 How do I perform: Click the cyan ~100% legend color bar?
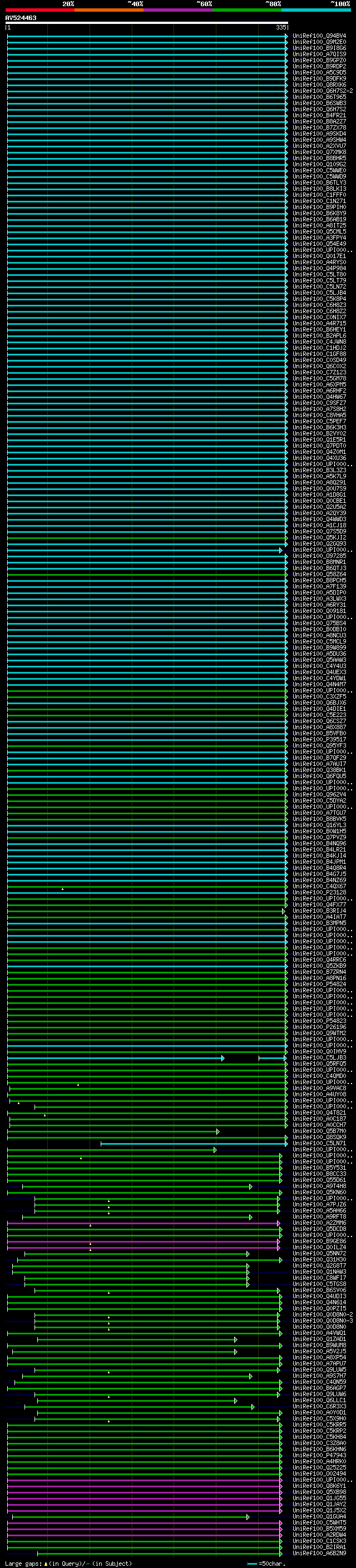point(316,10)
